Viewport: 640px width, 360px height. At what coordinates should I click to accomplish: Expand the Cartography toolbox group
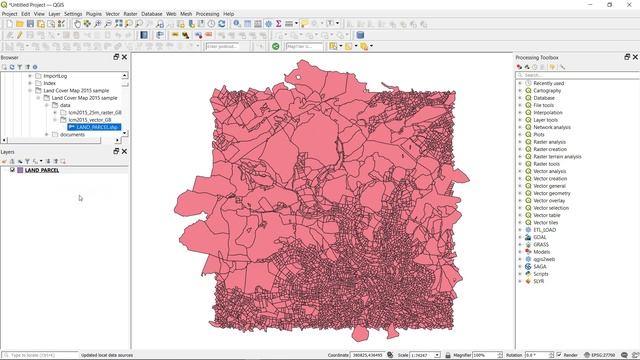[x=520, y=91]
